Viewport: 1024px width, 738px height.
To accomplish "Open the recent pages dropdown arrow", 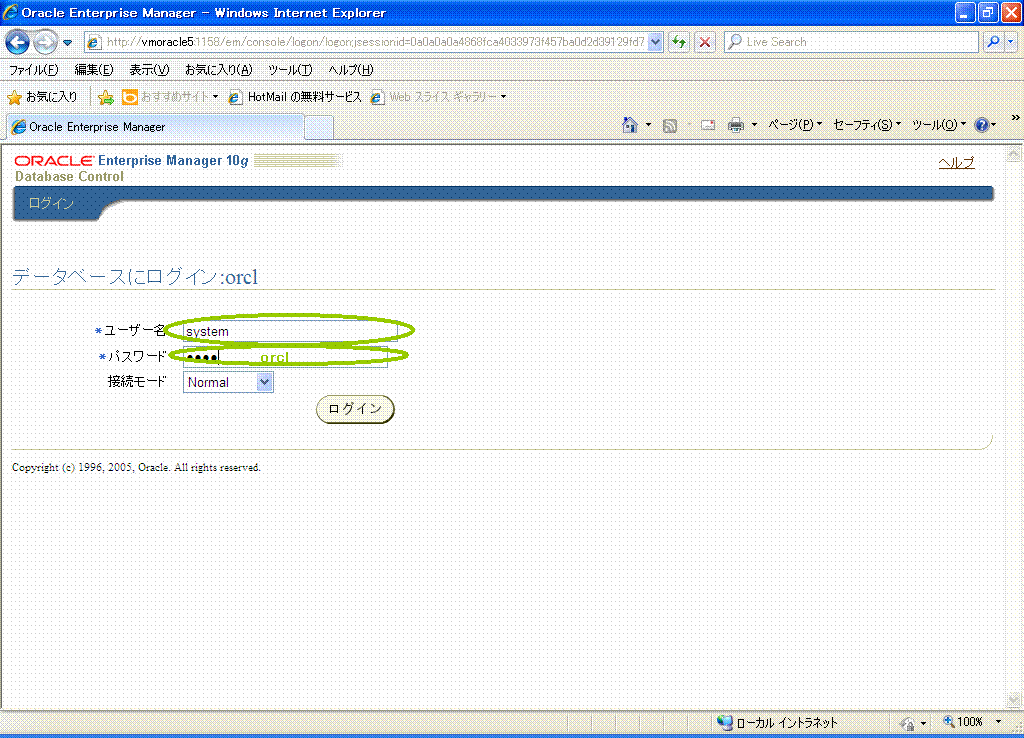I will tap(67, 43).
